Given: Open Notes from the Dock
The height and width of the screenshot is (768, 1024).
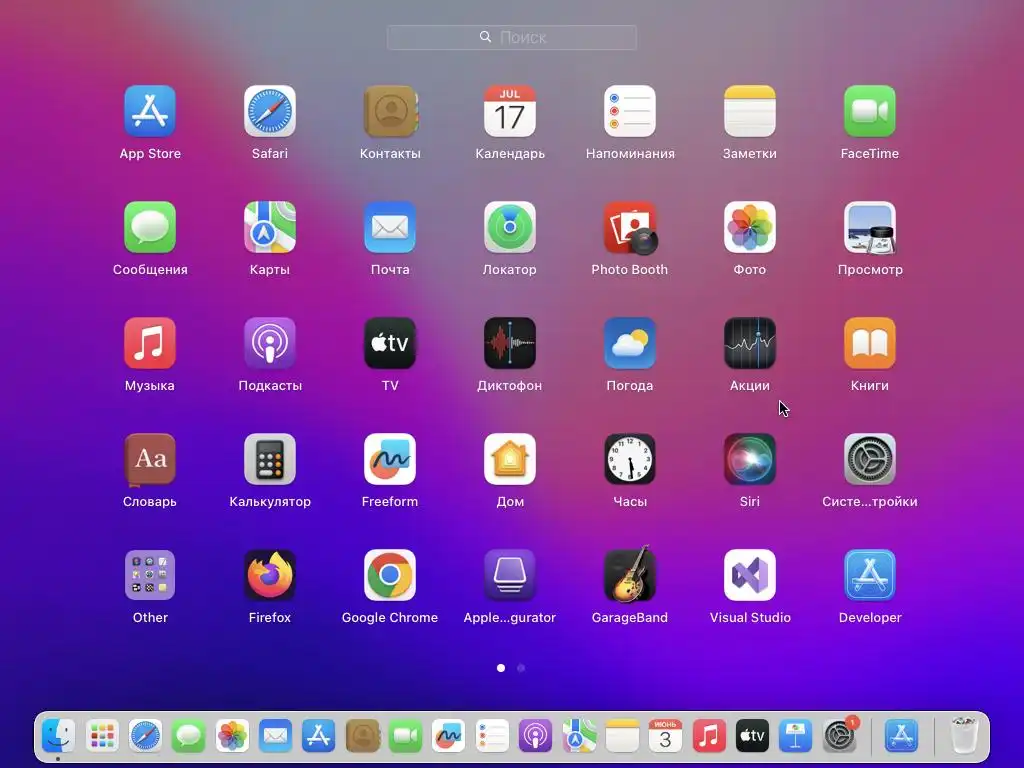Looking at the screenshot, I should pyautogui.click(x=622, y=736).
